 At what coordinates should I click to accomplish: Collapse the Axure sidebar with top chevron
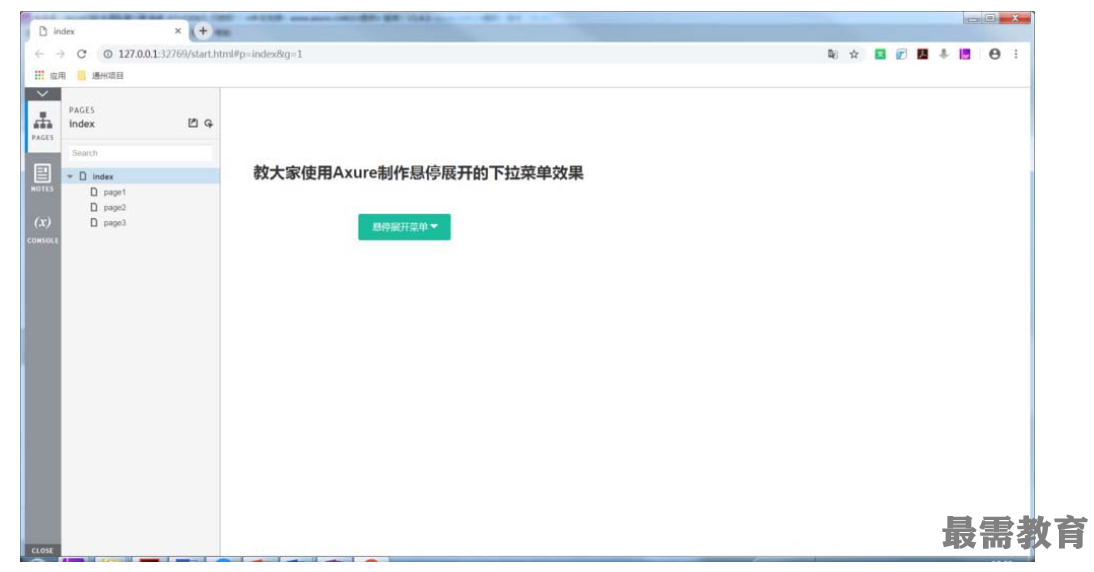point(43,93)
